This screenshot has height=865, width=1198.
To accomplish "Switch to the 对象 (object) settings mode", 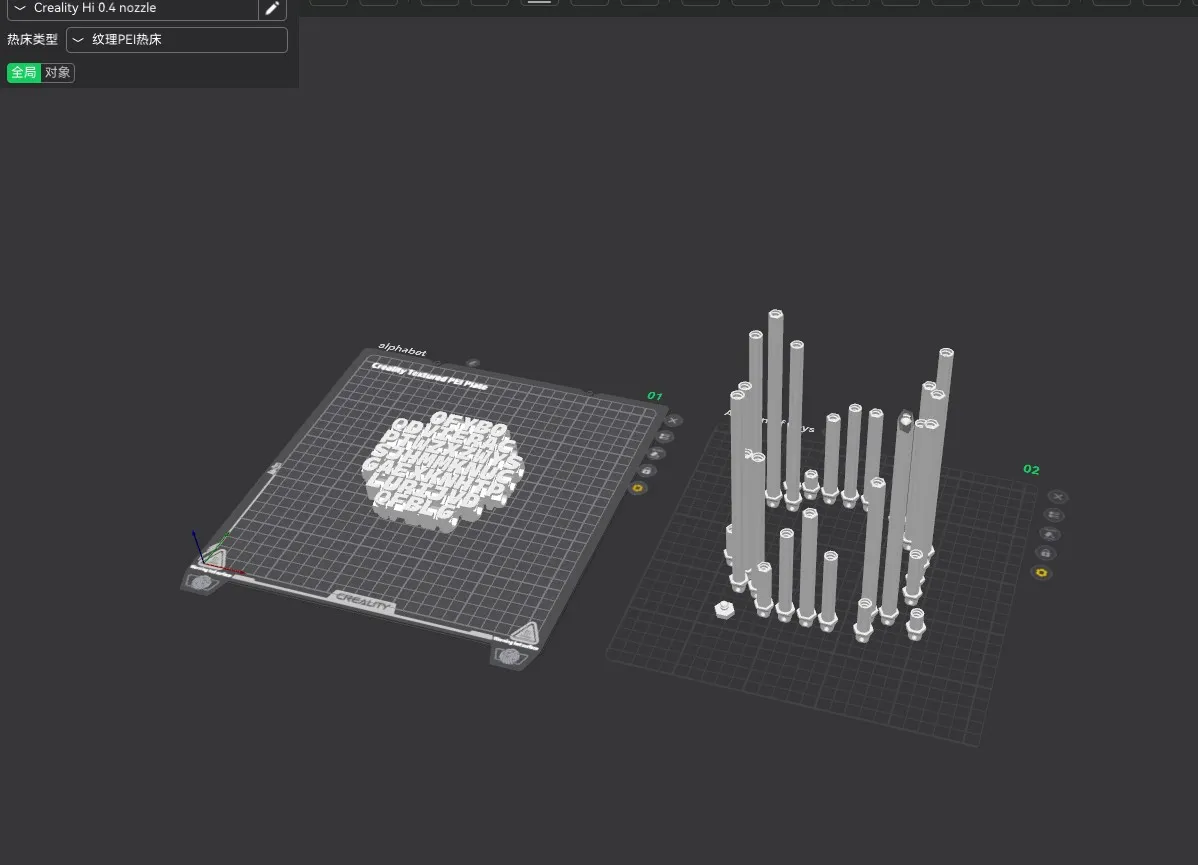I will [57, 73].
